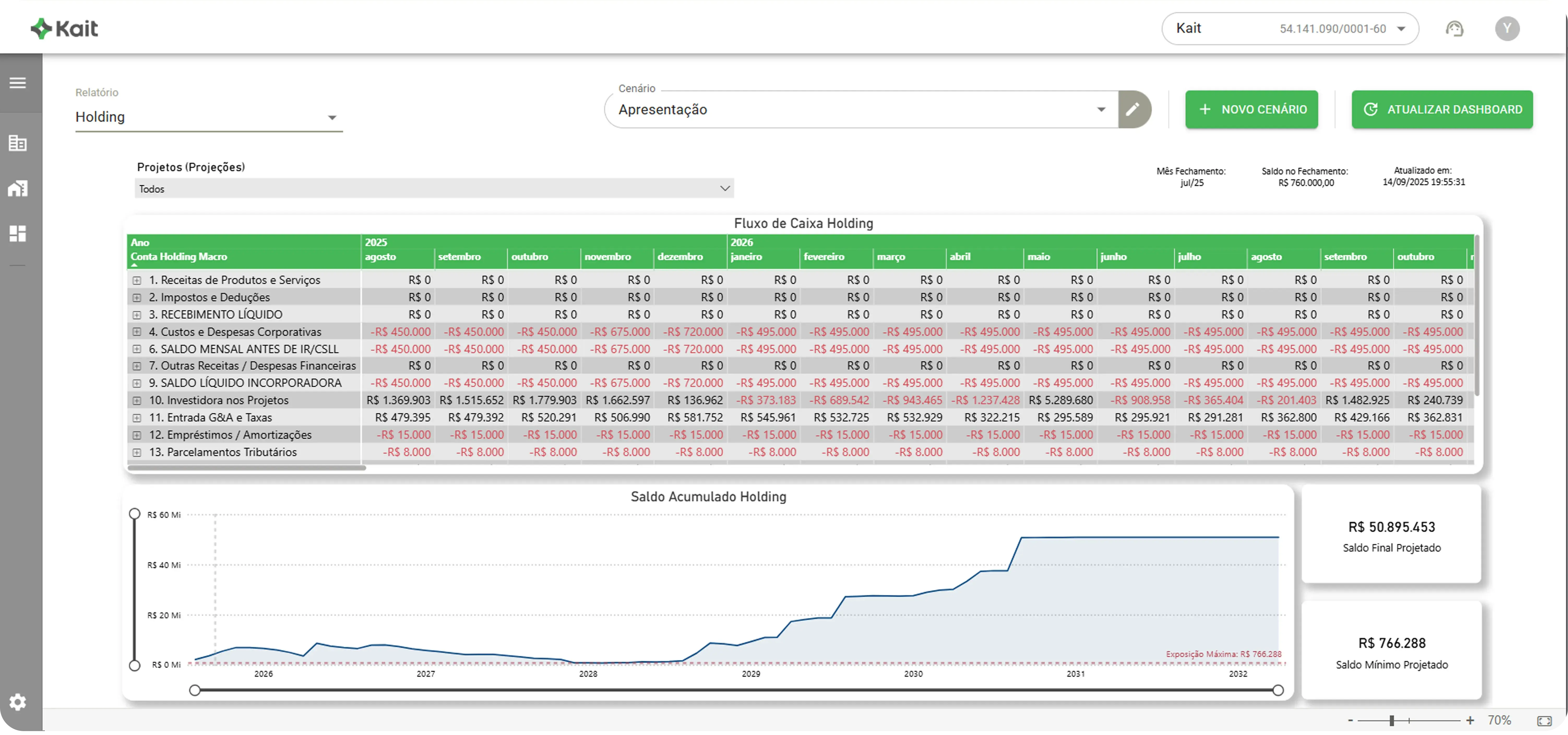Click the zoom slider handle at 70%
Image resolution: width=1568 pixels, height=735 pixels.
tap(1392, 721)
